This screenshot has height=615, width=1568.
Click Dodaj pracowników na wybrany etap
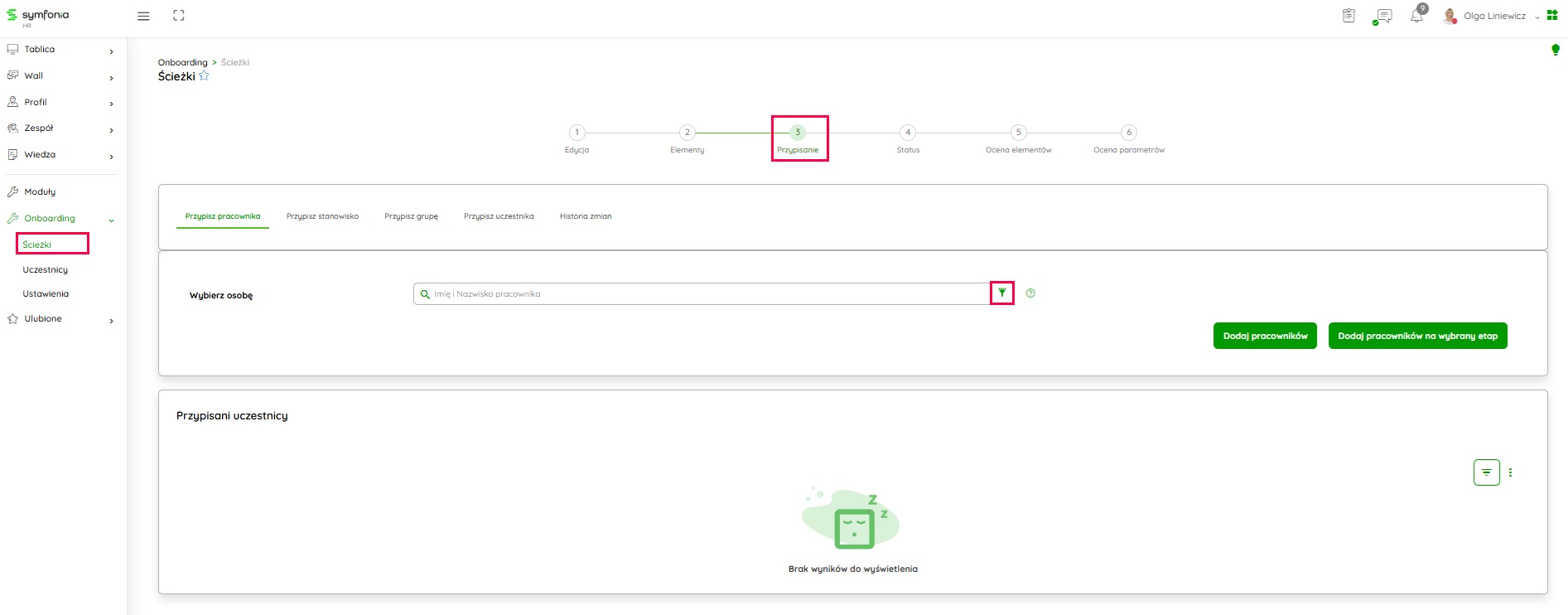tap(1417, 336)
